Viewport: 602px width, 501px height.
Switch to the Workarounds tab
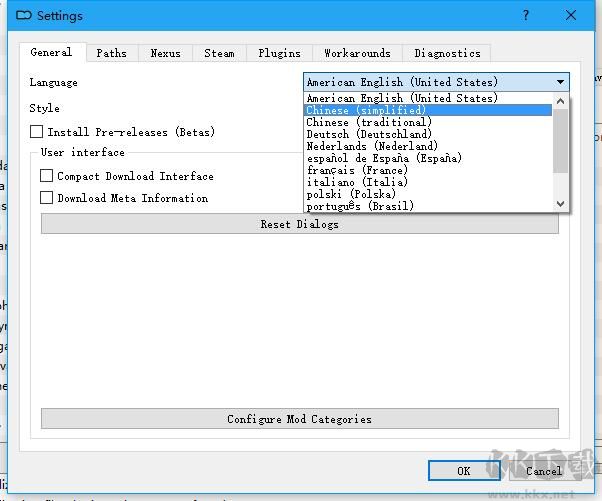(357, 53)
